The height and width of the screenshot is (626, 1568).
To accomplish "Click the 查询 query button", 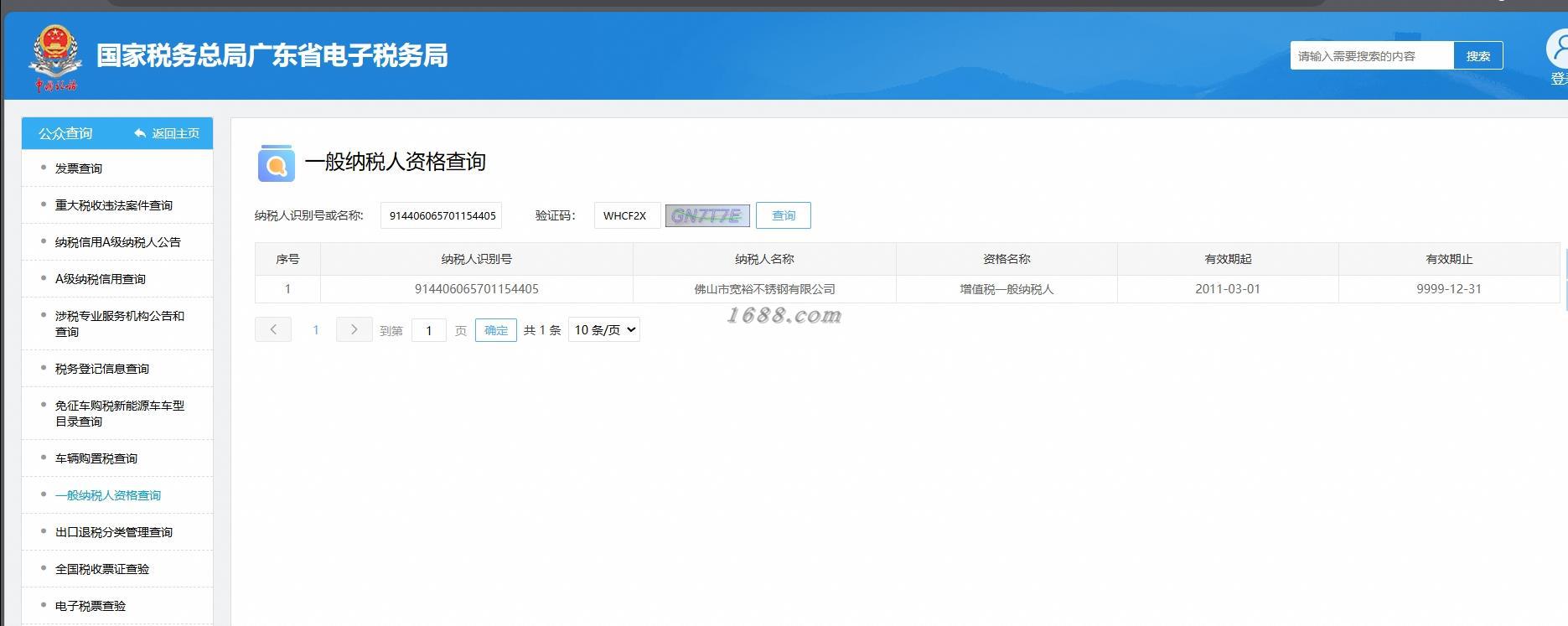I will point(784,215).
